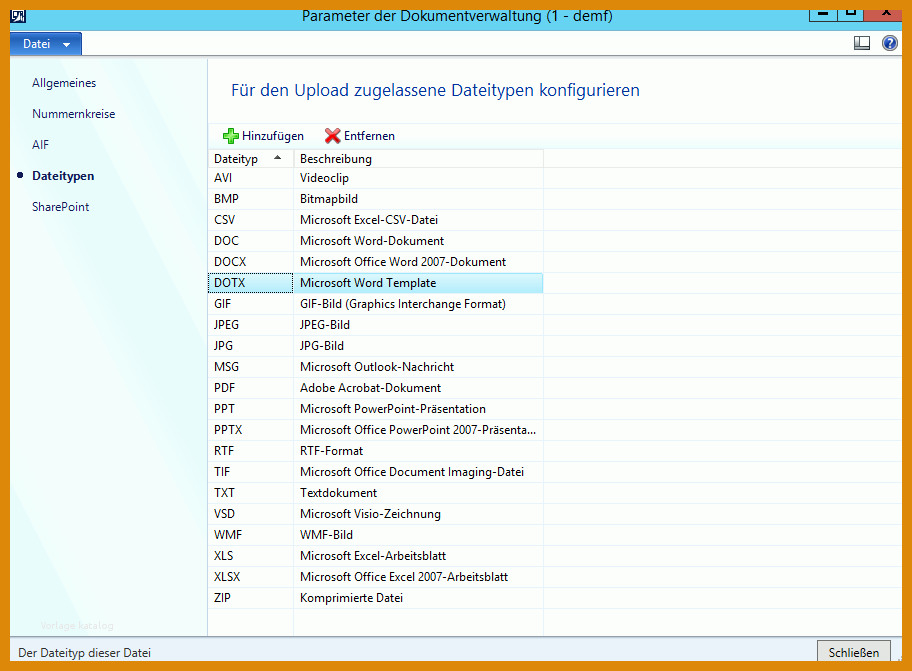This screenshot has width=912, height=671.
Task: Click the red X Entfernen icon
Action: (x=333, y=136)
